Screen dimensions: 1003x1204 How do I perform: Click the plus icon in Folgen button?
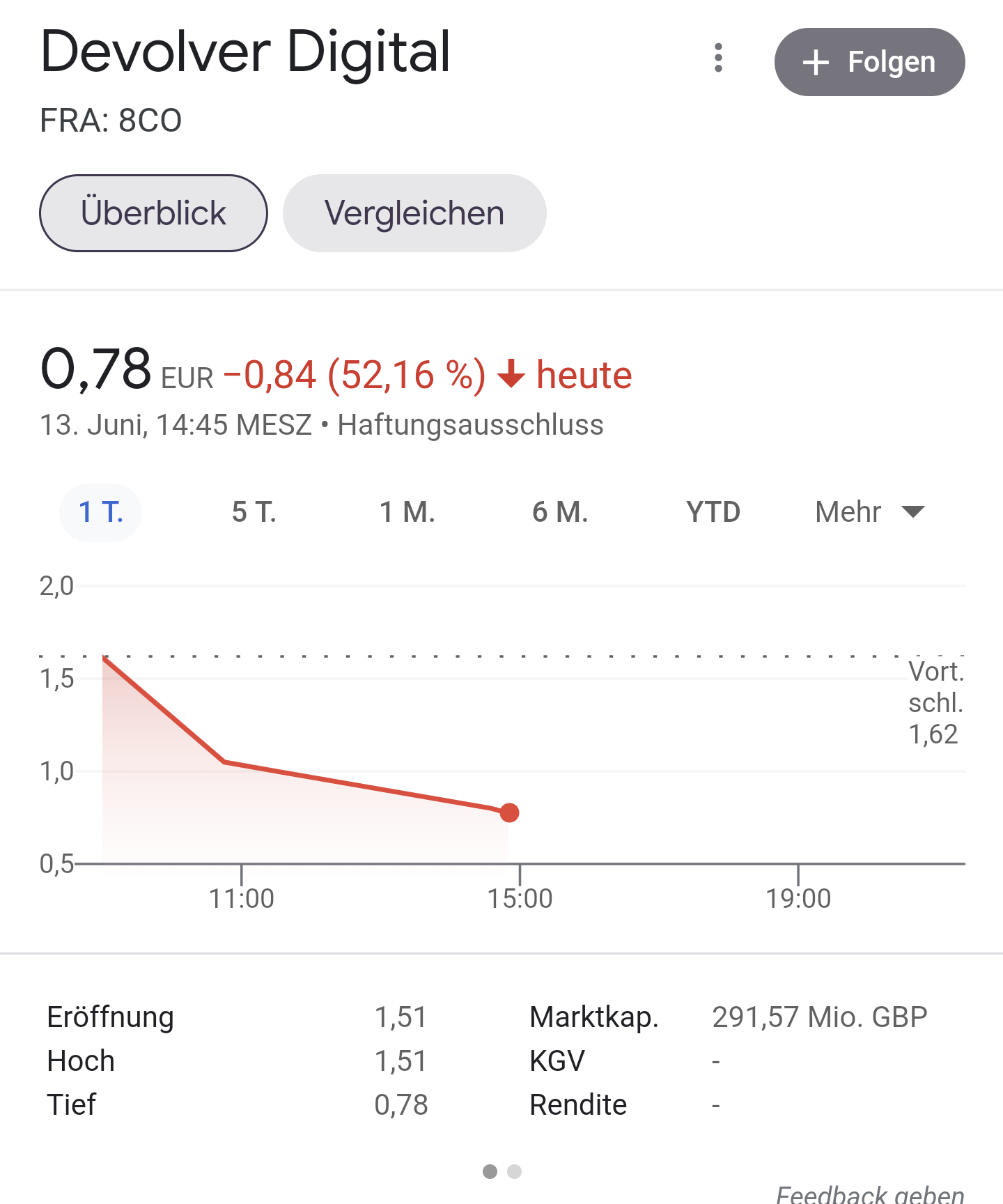816,63
